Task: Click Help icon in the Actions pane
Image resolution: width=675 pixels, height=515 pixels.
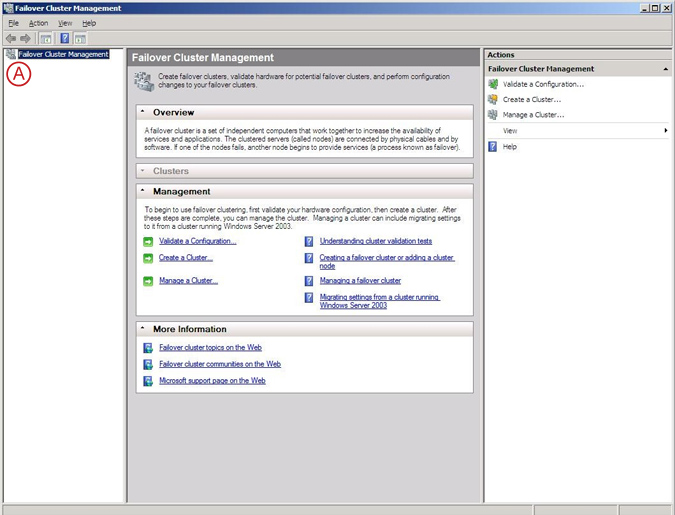Action: coord(493,147)
